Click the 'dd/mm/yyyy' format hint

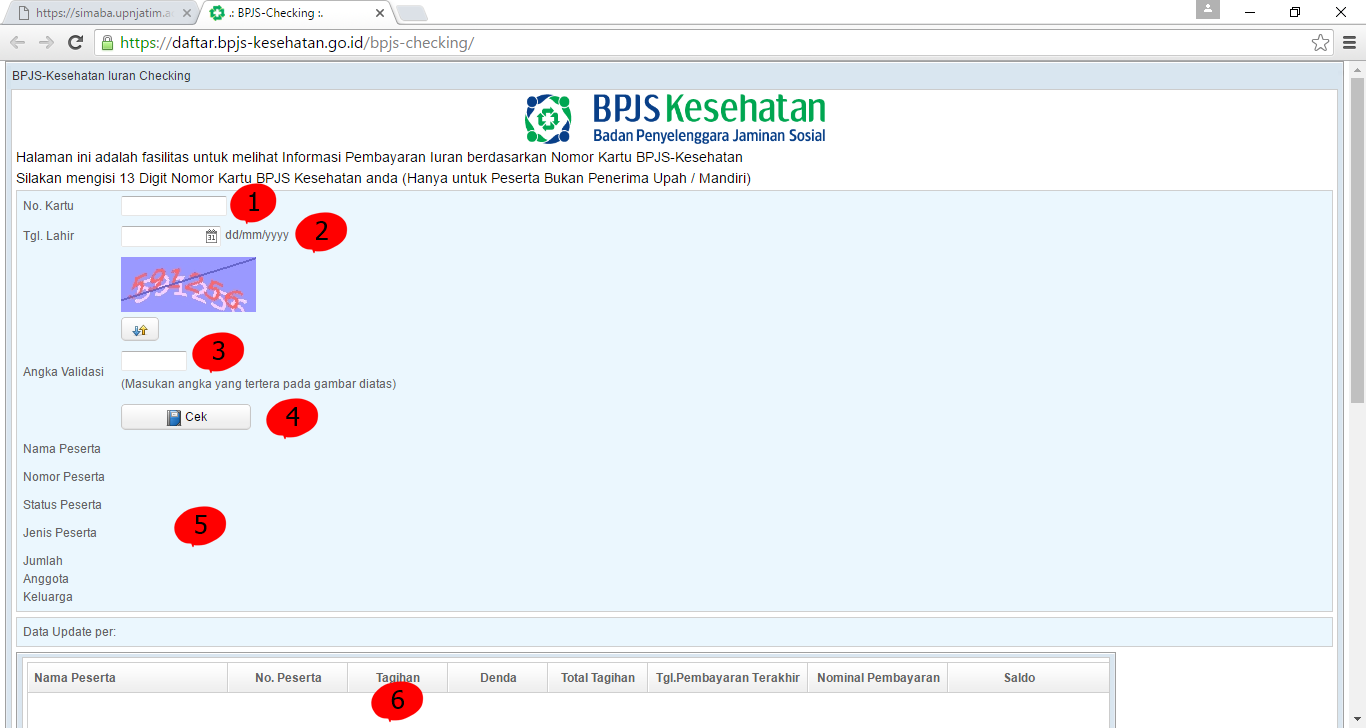pos(257,236)
